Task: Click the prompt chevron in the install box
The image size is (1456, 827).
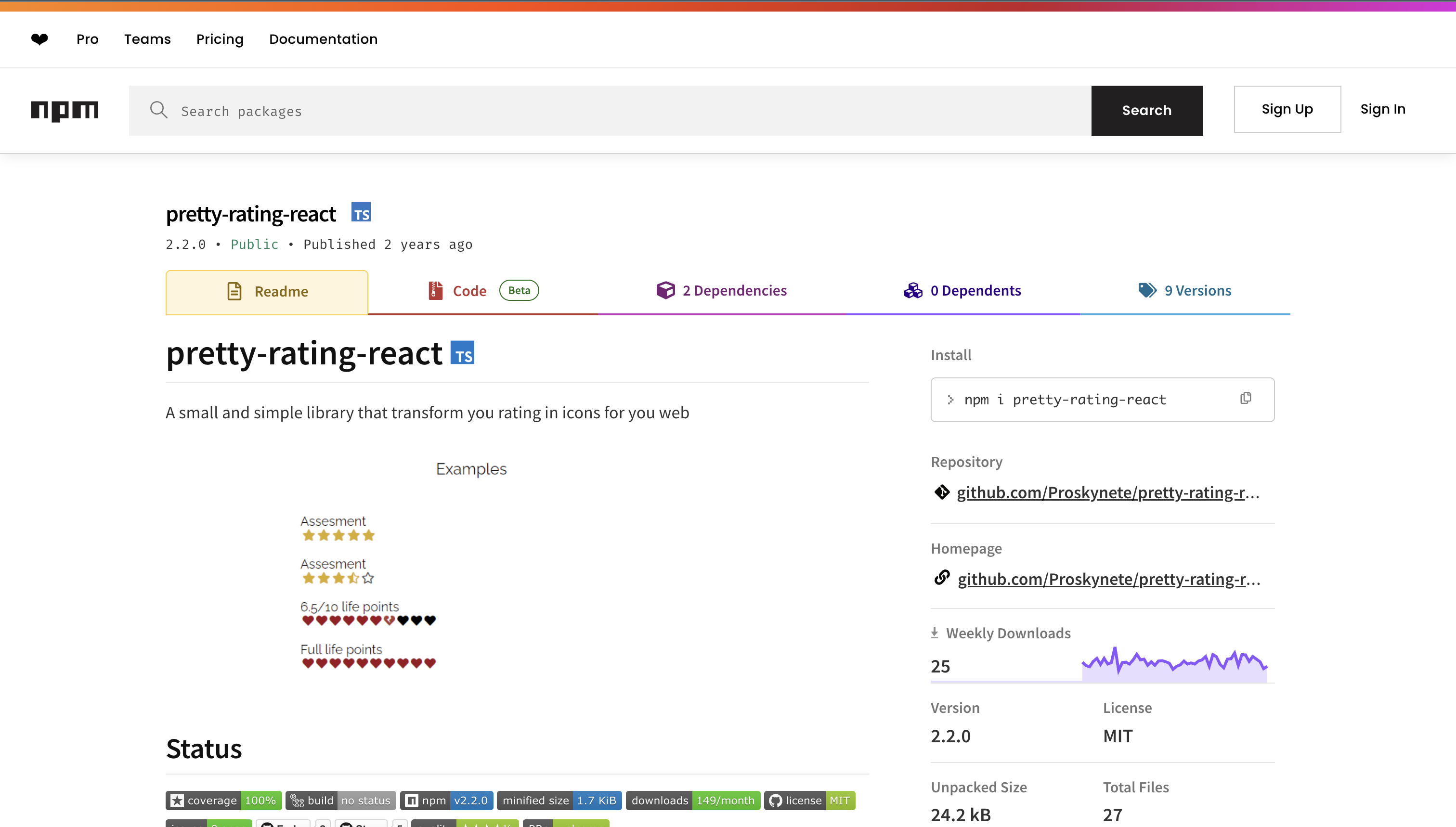Action: click(950, 400)
